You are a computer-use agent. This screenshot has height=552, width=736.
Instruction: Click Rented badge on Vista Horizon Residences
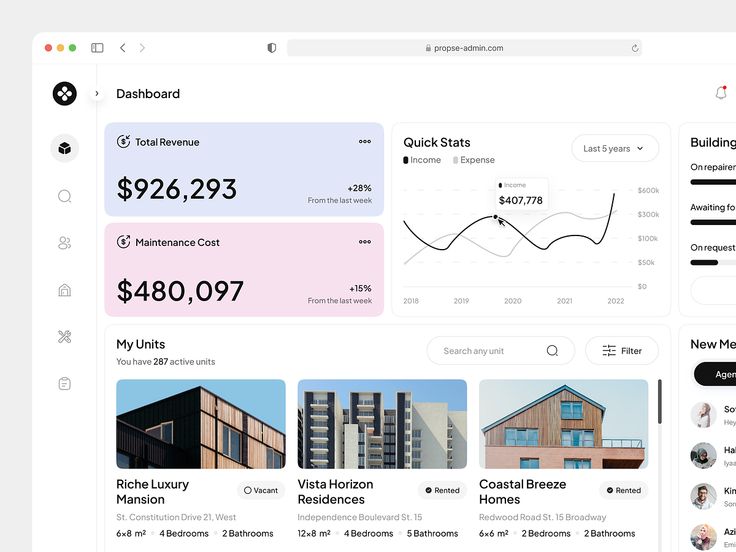click(442, 490)
